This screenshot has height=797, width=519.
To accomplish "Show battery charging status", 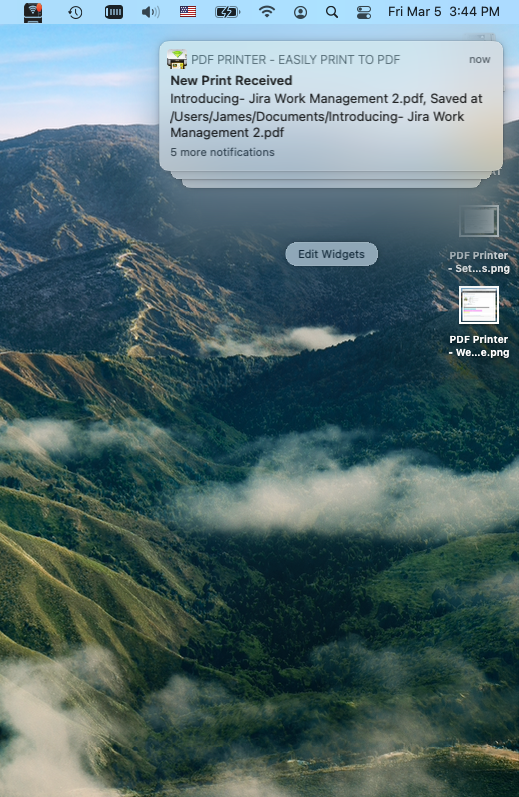I will pyautogui.click(x=227, y=12).
